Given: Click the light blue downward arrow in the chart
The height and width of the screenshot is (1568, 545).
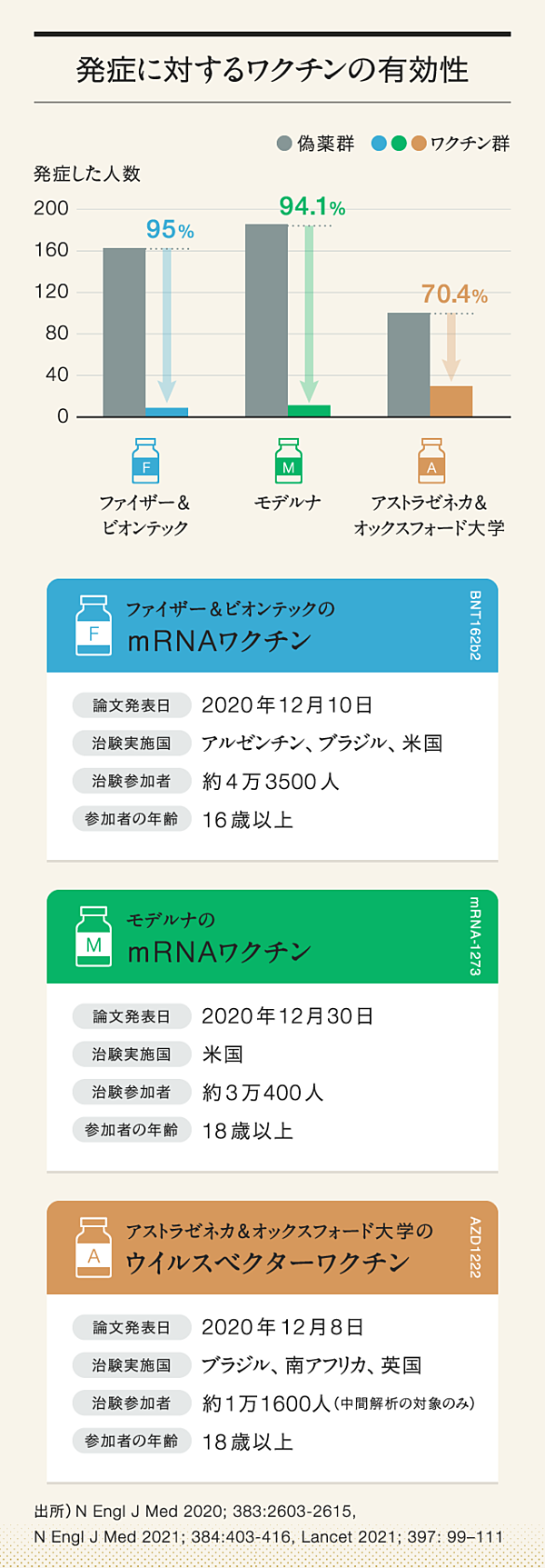Looking at the screenshot, I should 167,325.
